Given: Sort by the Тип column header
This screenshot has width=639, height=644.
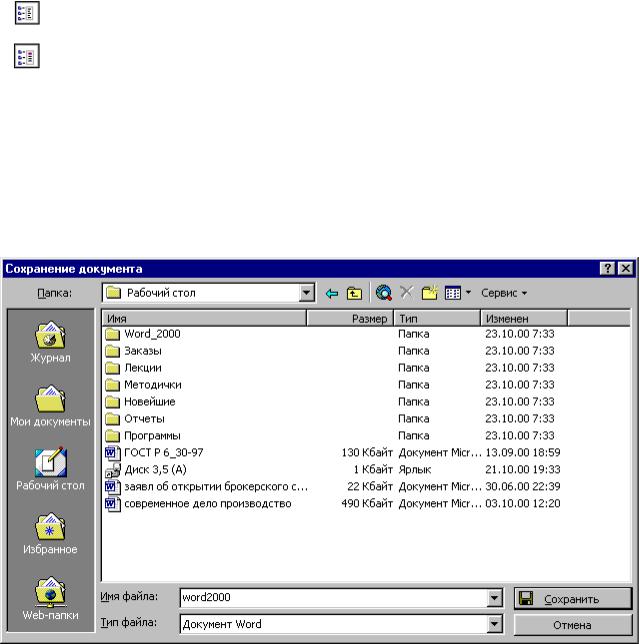Looking at the screenshot, I should 437,318.
